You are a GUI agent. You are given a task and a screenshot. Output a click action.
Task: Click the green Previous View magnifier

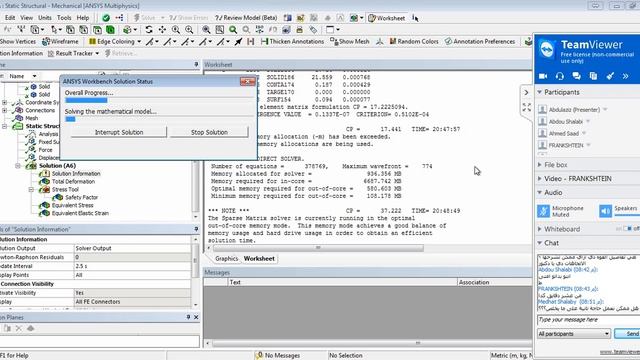[x=233, y=29]
